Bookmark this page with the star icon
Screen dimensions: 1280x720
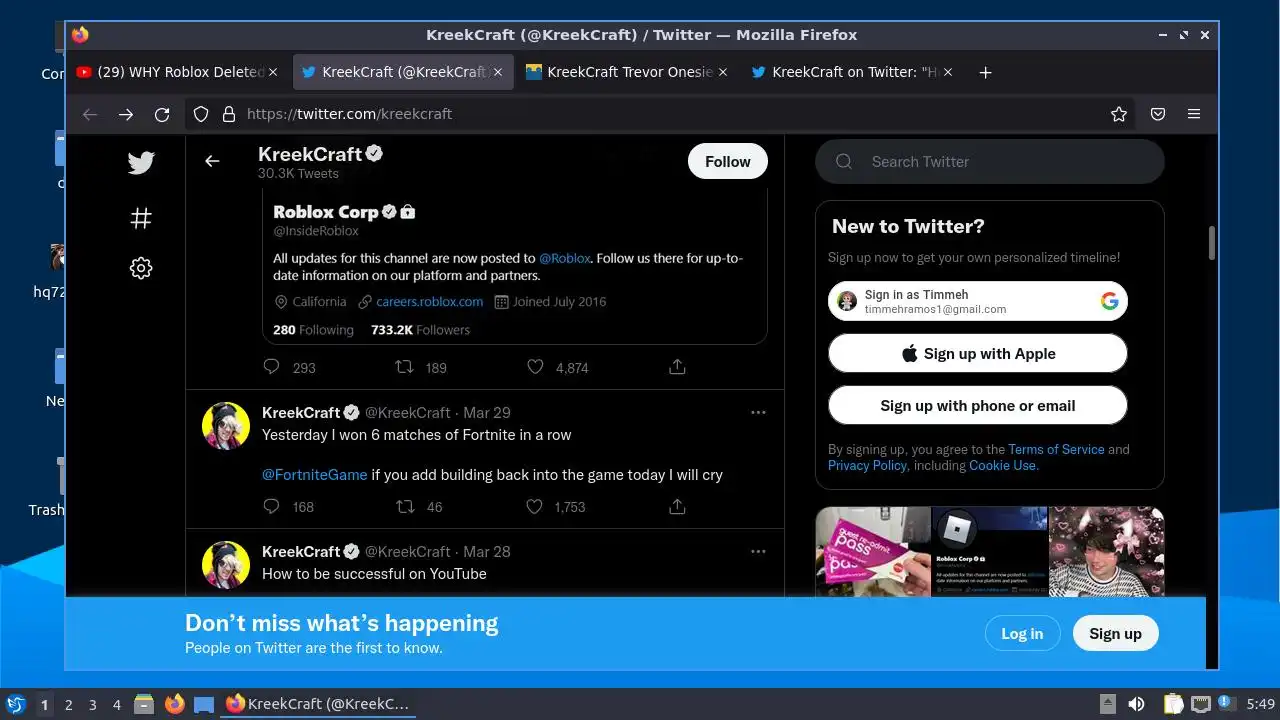click(x=1119, y=114)
